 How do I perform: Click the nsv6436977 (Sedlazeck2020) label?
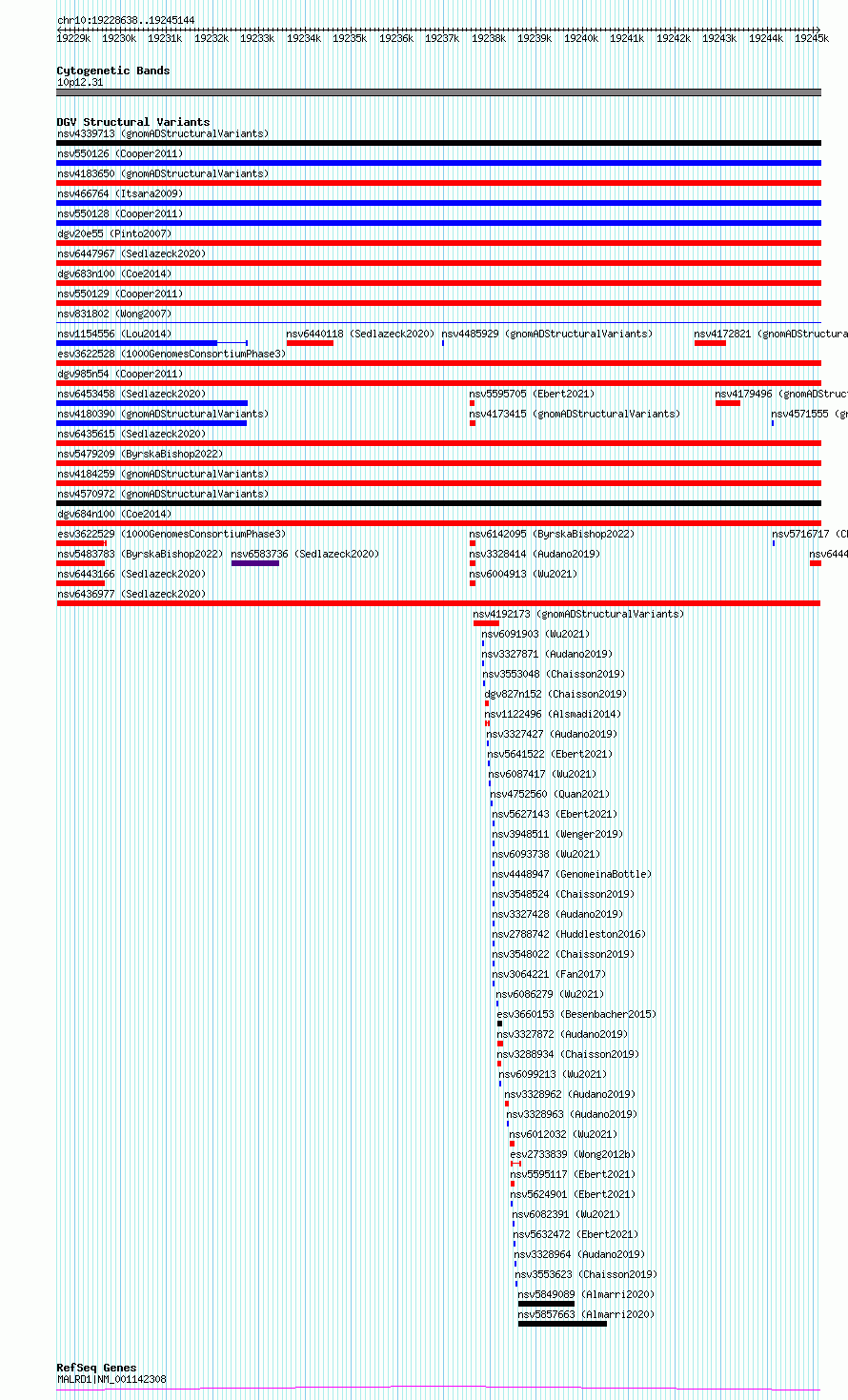coord(131,594)
